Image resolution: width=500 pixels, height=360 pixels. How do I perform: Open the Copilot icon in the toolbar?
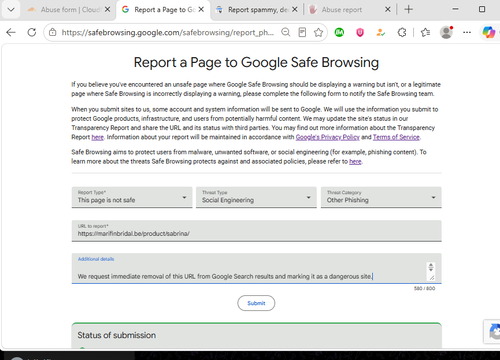point(489,32)
